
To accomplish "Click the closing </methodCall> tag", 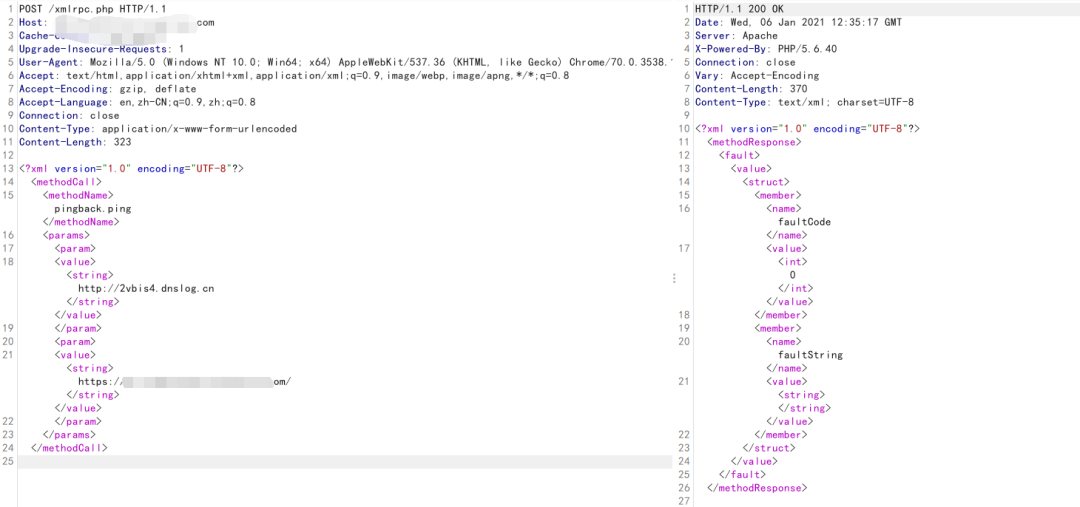I will [x=69, y=448].
